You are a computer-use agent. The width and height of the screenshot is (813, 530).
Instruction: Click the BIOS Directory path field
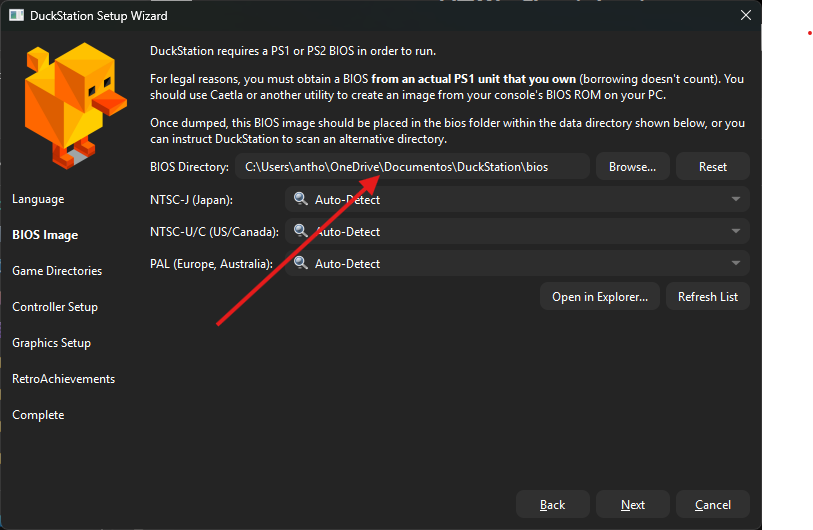pos(412,167)
